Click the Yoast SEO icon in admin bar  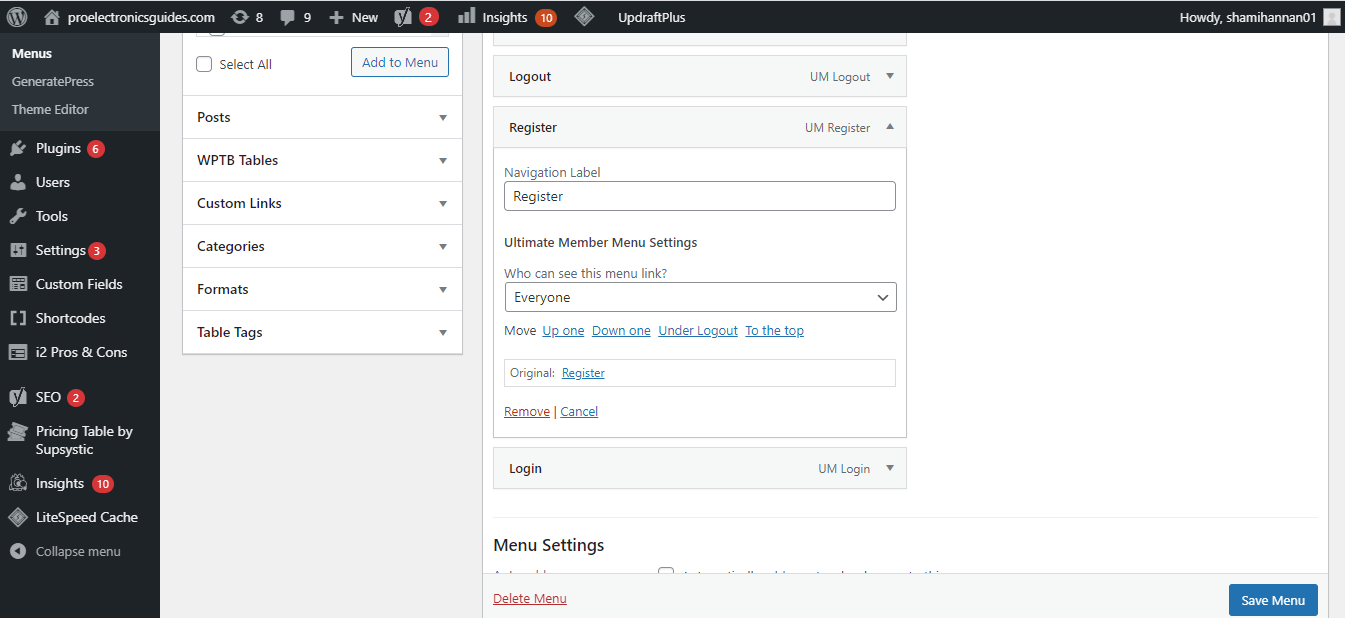tap(404, 17)
